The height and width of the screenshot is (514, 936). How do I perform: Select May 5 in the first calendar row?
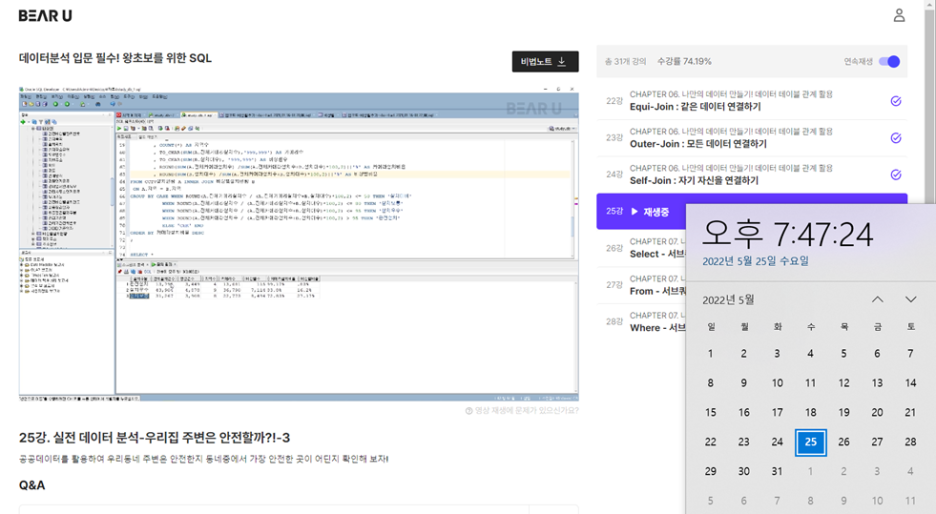[844, 353]
